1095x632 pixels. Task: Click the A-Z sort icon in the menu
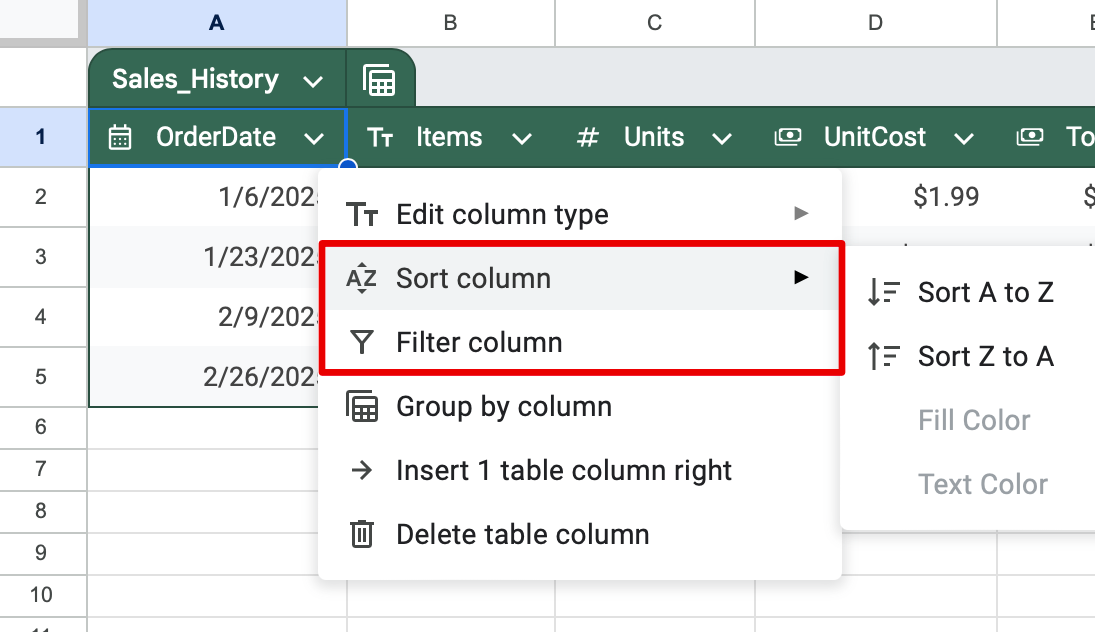[x=360, y=278]
